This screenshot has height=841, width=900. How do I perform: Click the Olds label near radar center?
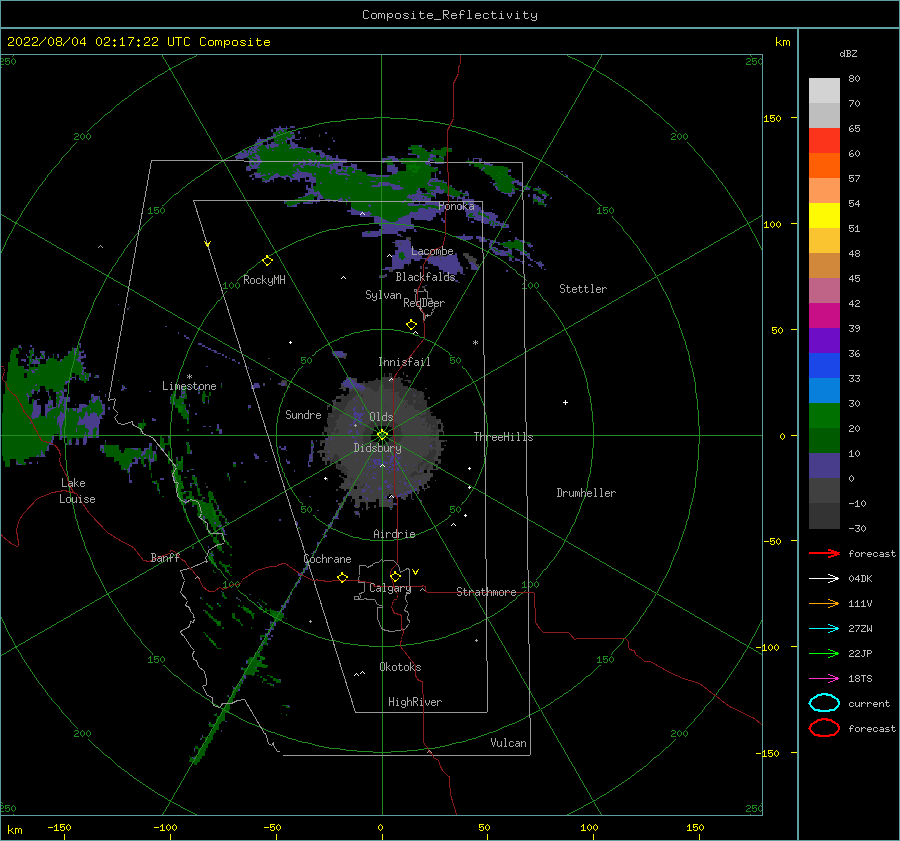pos(381,417)
